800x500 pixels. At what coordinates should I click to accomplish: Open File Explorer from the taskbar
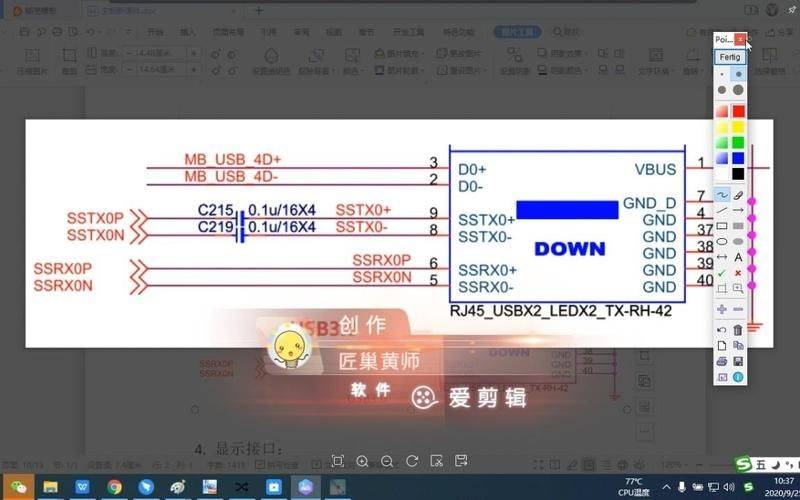pyautogui.click(x=51, y=487)
